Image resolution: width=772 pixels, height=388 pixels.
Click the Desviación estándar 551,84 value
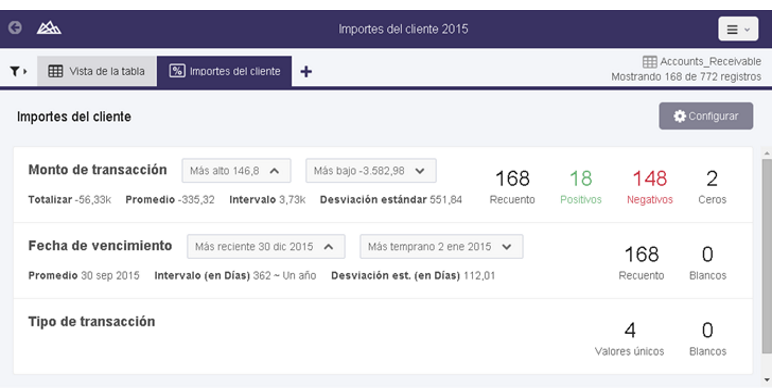coord(391,199)
